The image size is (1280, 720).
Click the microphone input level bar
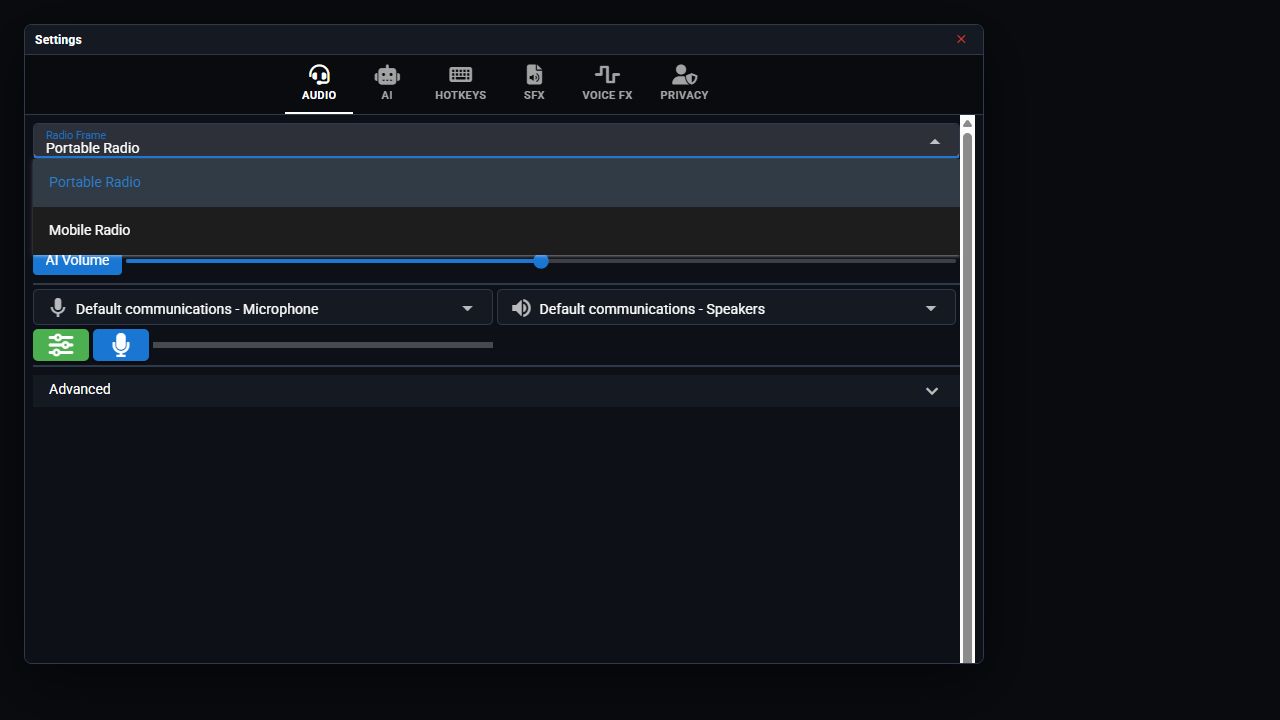pos(323,345)
